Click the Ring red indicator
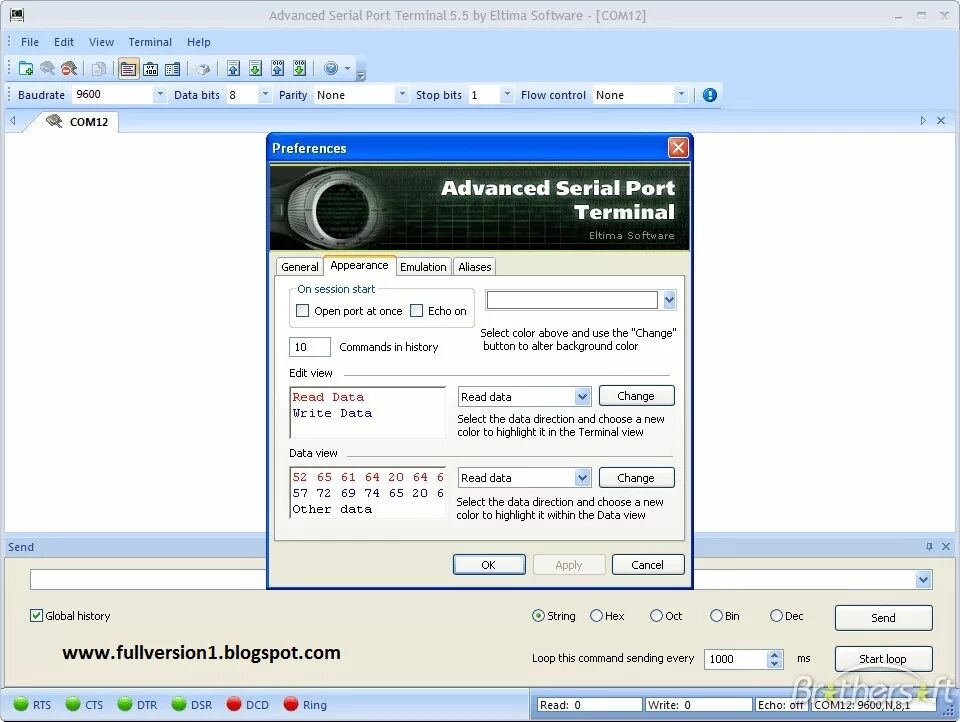Image resolution: width=960 pixels, height=722 pixels. tap(291, 704)
